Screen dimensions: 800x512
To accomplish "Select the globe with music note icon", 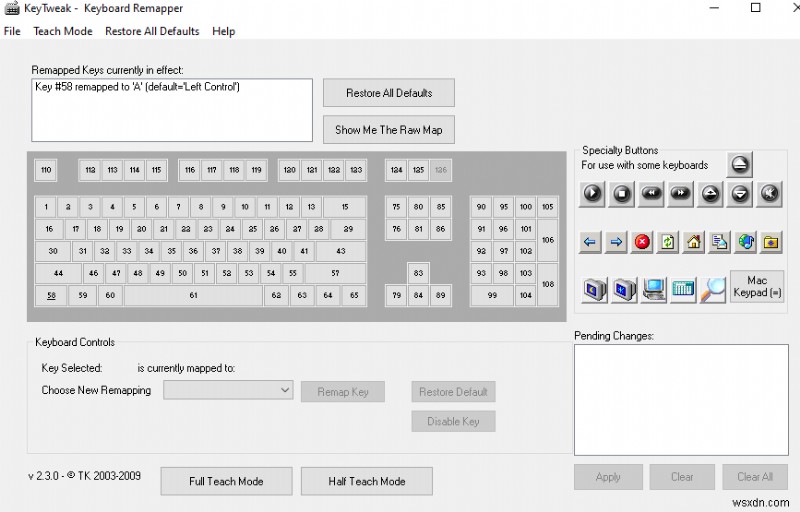I will point(746,242).
